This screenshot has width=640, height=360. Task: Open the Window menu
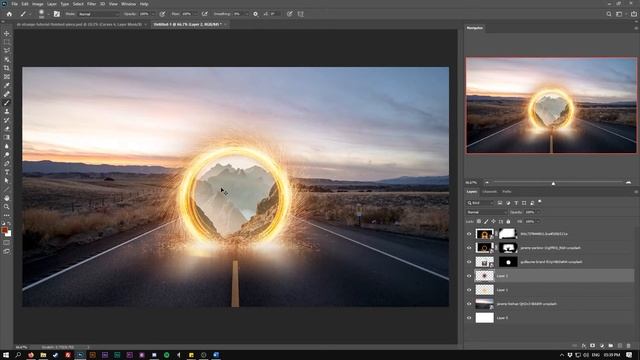(128, 4)
